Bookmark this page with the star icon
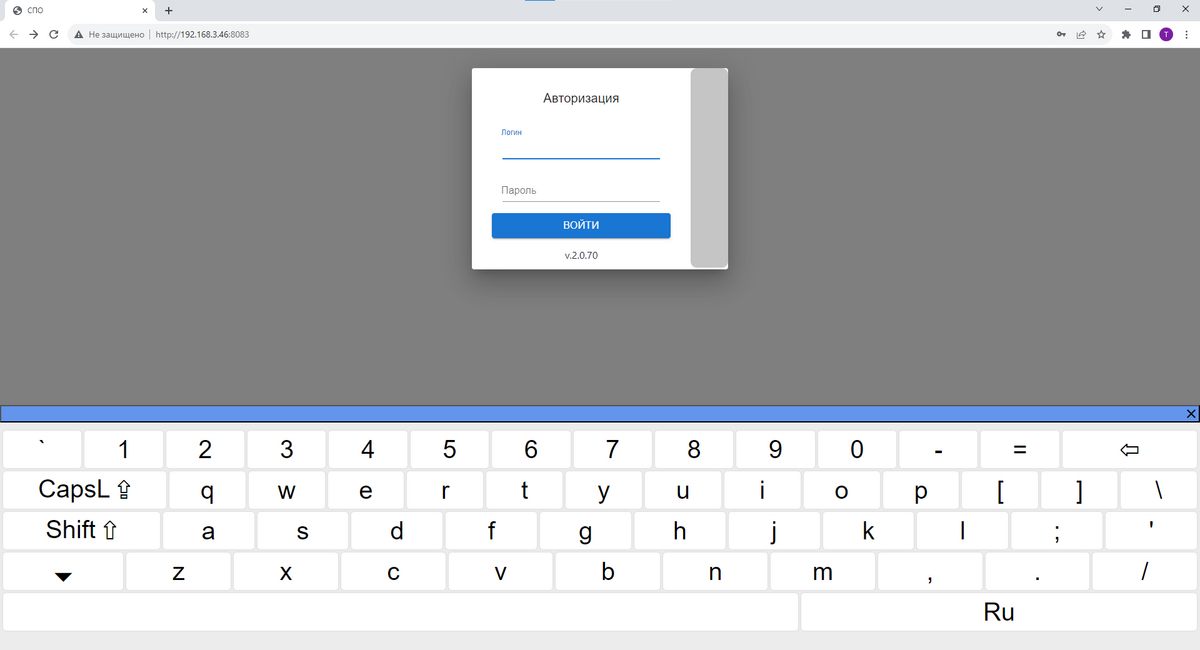Screen dimensions: 1200x650 1101,34
